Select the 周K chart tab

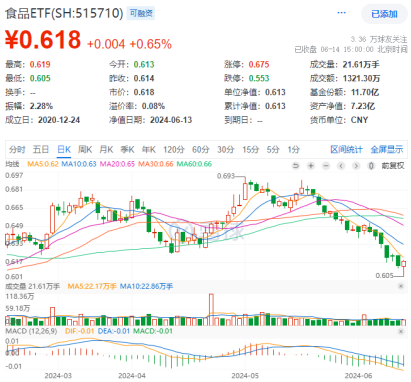tap(85, 149)
